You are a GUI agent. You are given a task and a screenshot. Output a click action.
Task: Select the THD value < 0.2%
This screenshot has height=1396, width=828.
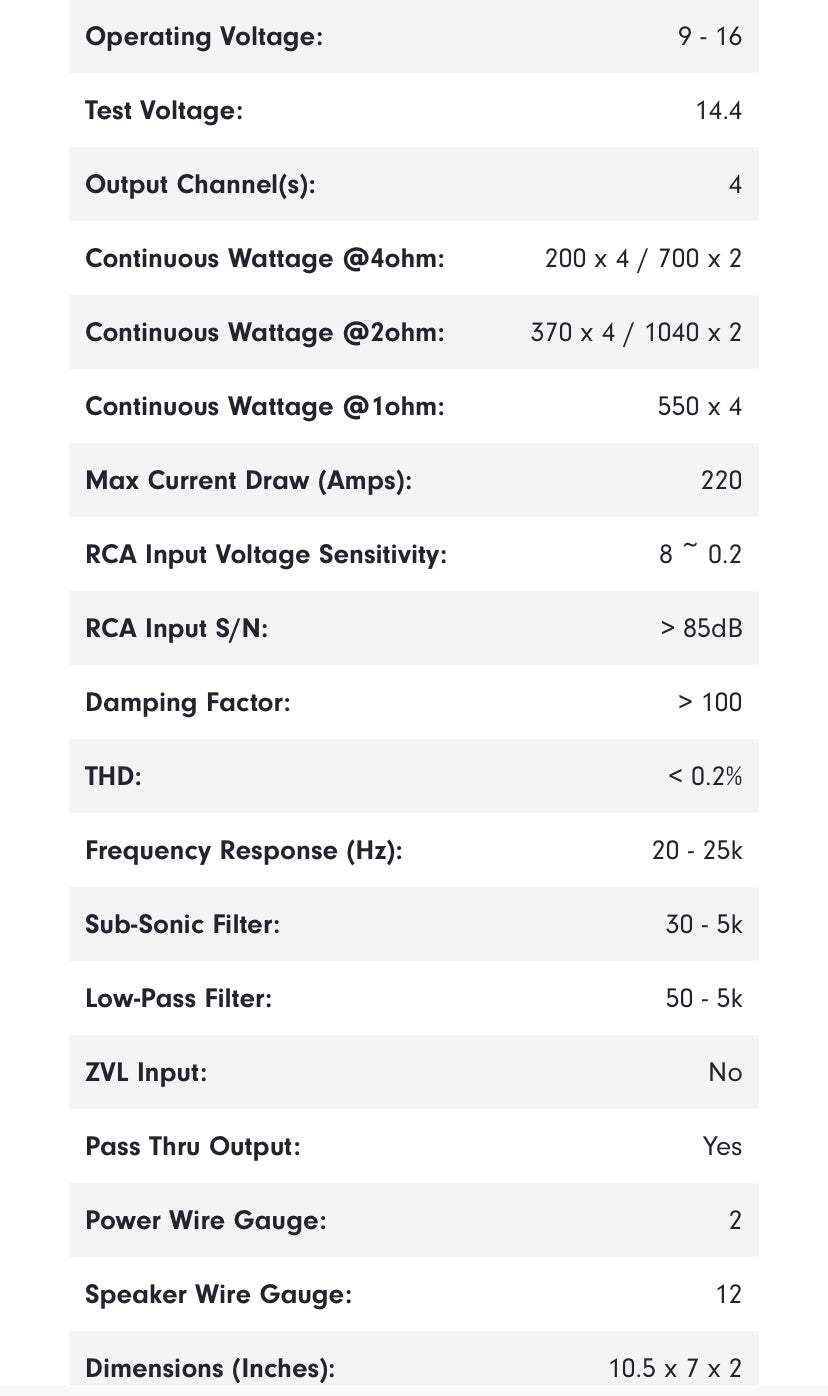click(705, 777)
